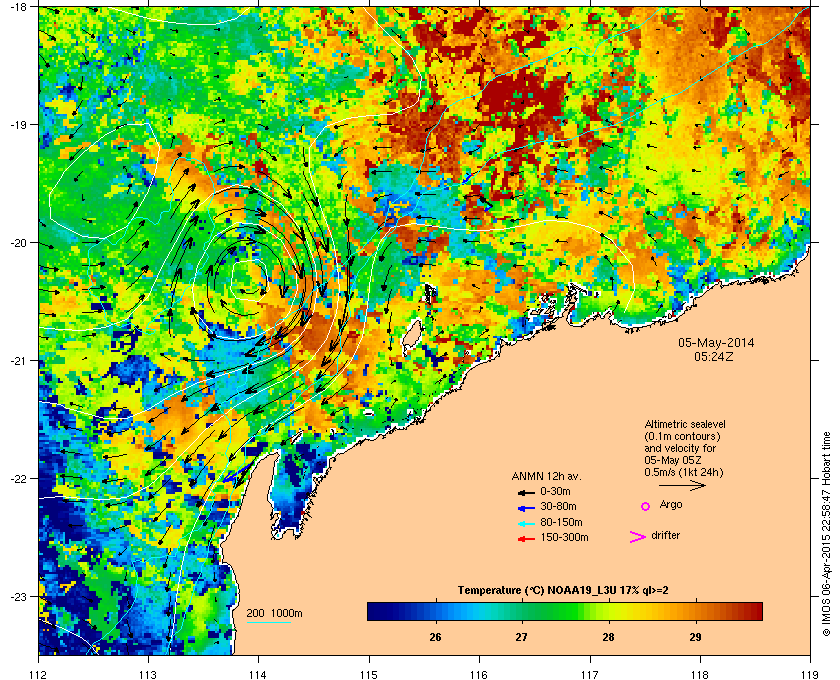Click the latitude axis label -19
Viewport: 840px width, 680px height.
[18, 124]
